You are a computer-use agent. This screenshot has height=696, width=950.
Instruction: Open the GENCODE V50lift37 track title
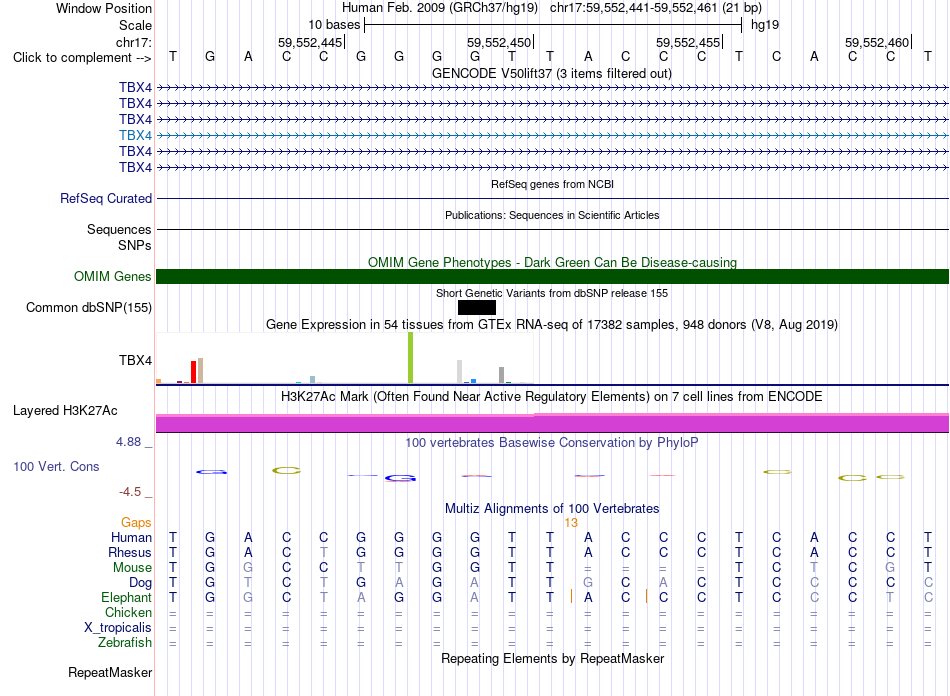(552, 74)
